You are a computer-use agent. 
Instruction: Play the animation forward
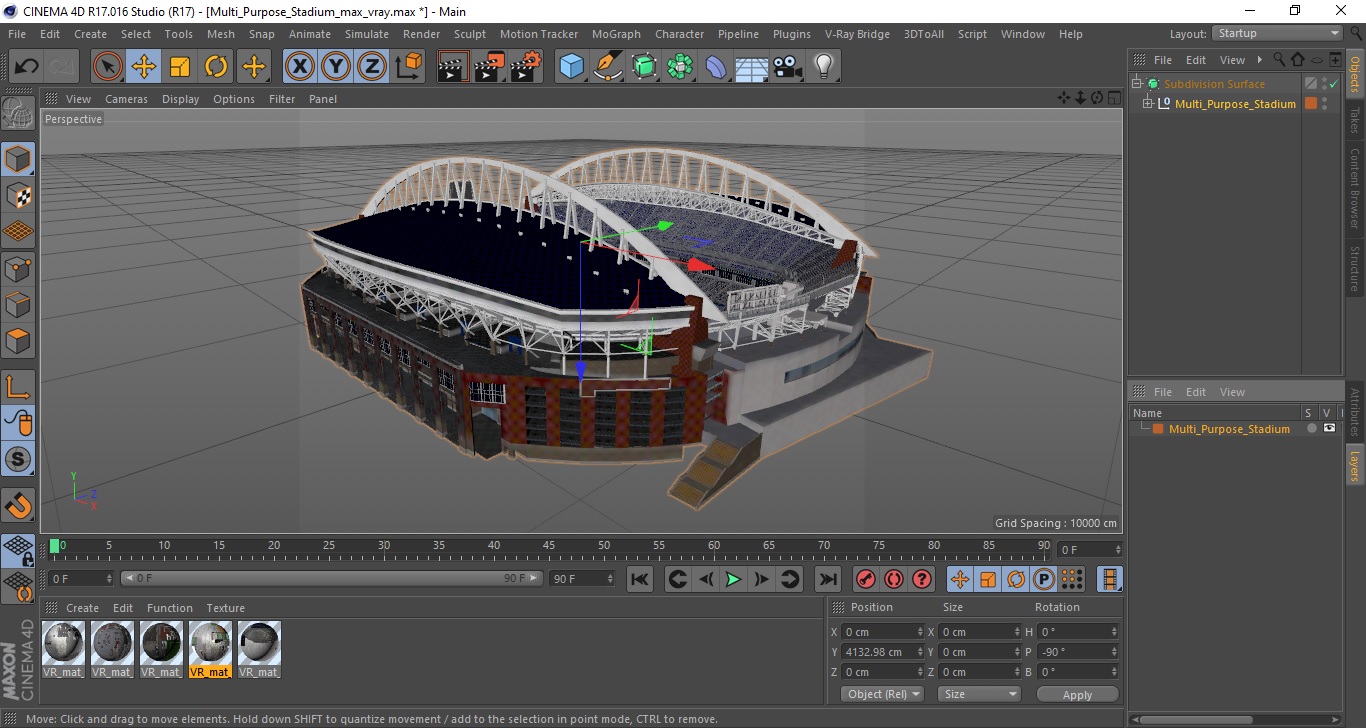point(733,579)
